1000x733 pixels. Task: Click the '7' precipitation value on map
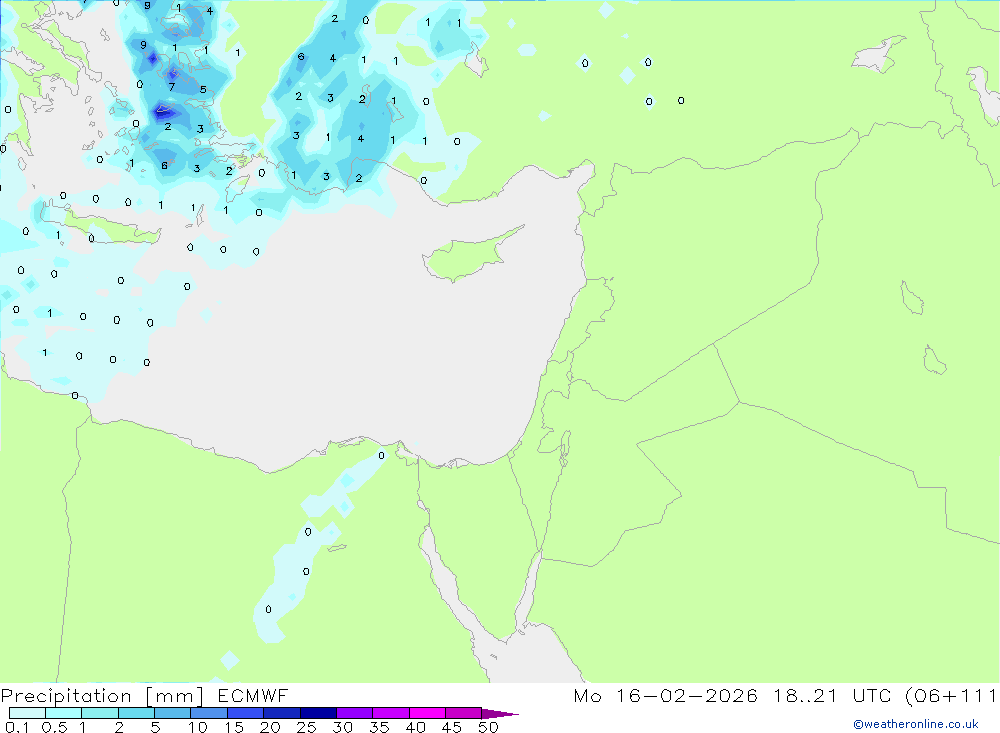coord(172,87)
